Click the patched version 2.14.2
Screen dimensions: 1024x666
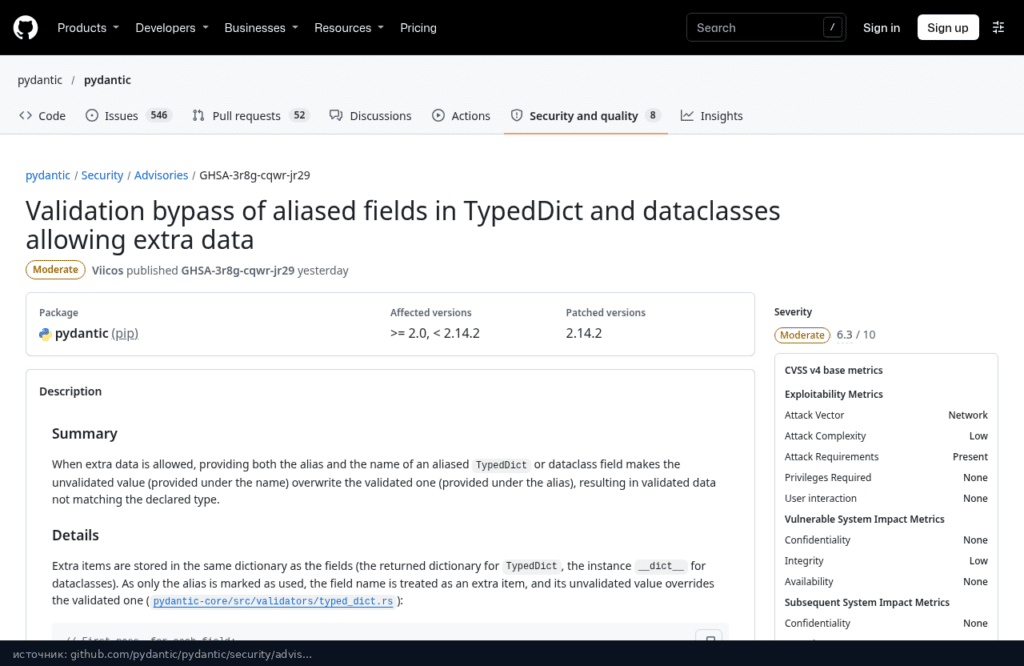(x=584, y=333)
